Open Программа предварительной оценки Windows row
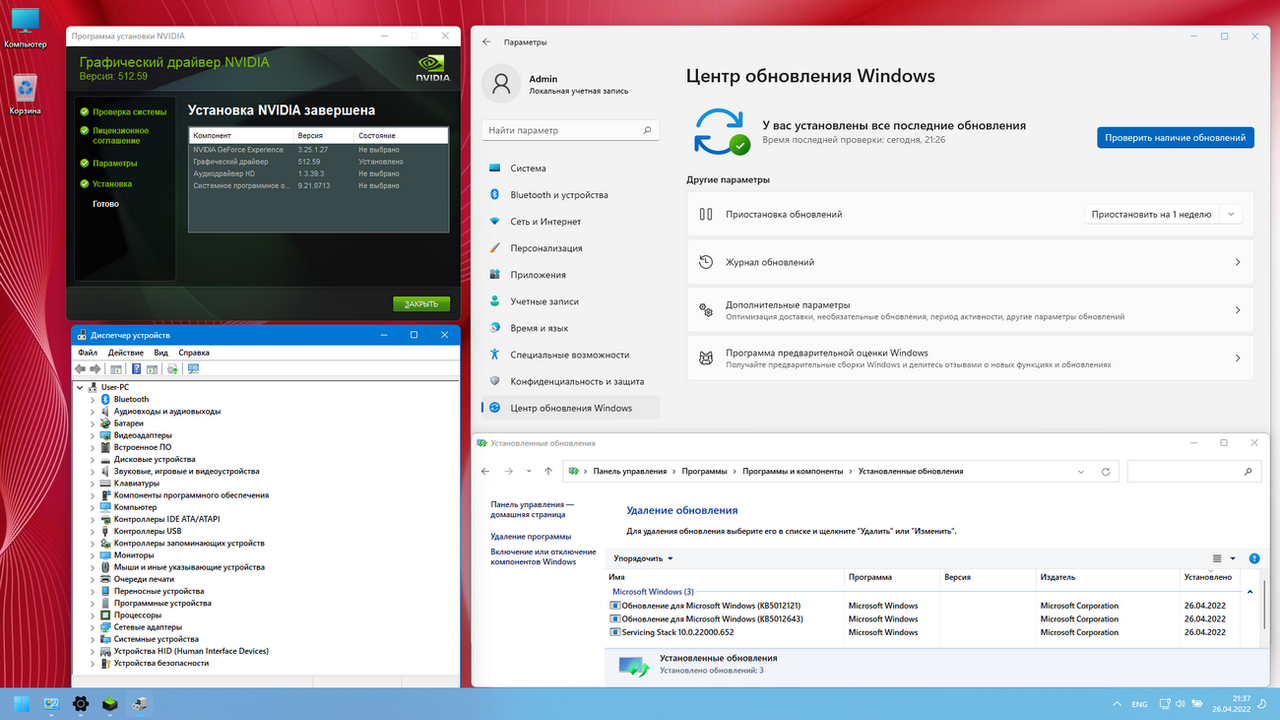Screen dimensions: 1280x720 [x=970, y=358]
